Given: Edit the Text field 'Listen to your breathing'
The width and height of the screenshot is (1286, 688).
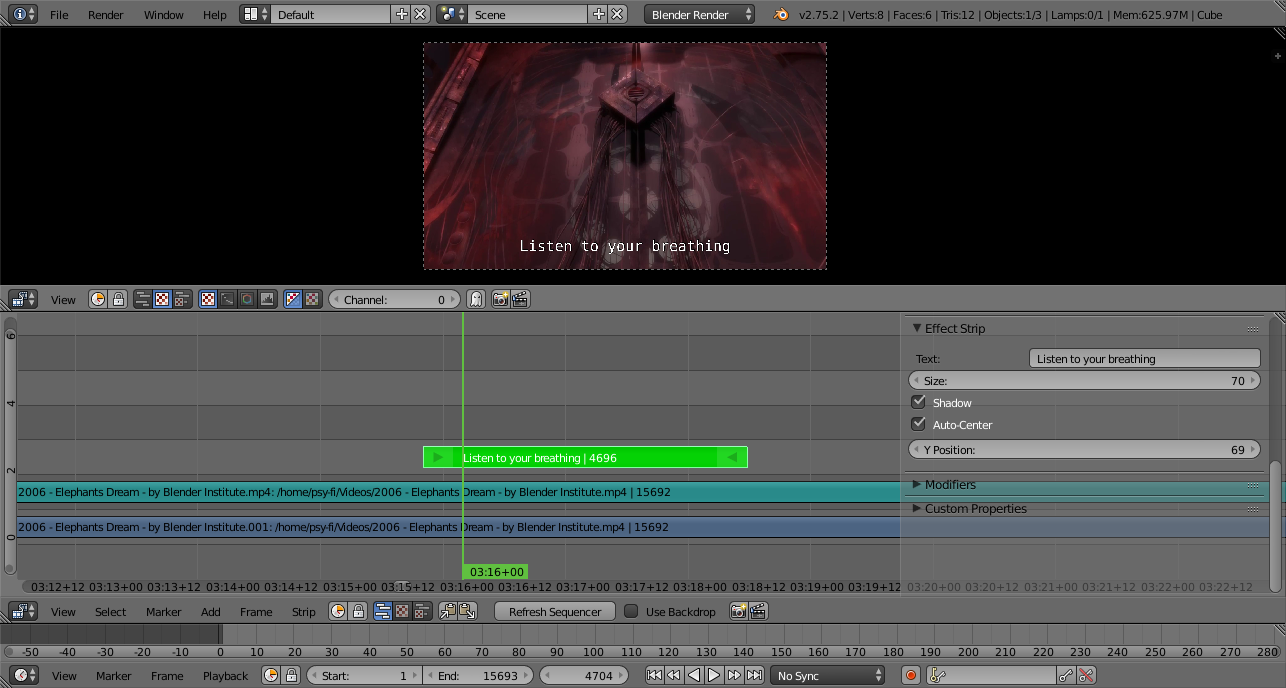Looking at the screenshot, I should point(1144,359).
